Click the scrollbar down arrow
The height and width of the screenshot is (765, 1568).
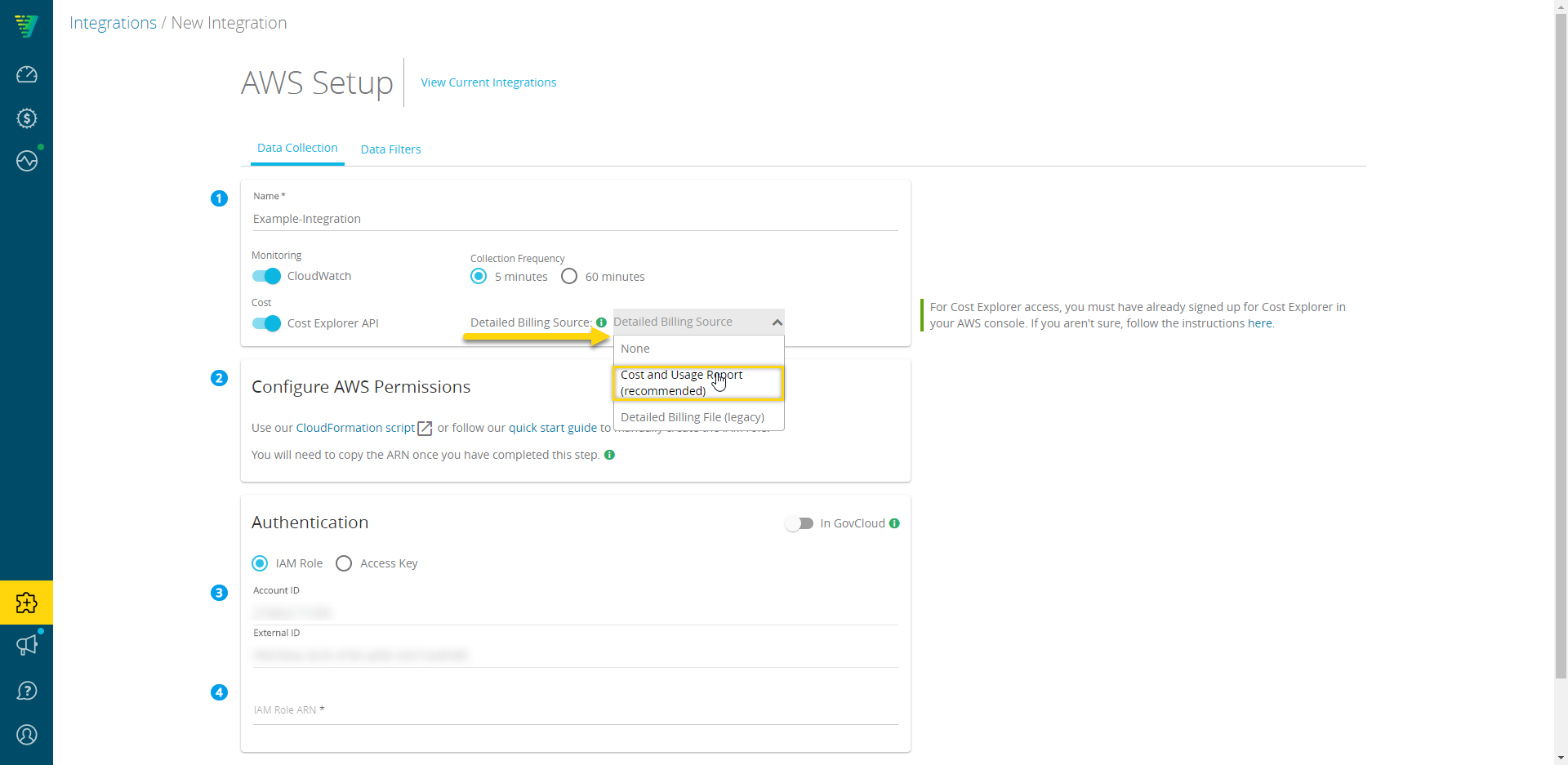(1561, 758)
